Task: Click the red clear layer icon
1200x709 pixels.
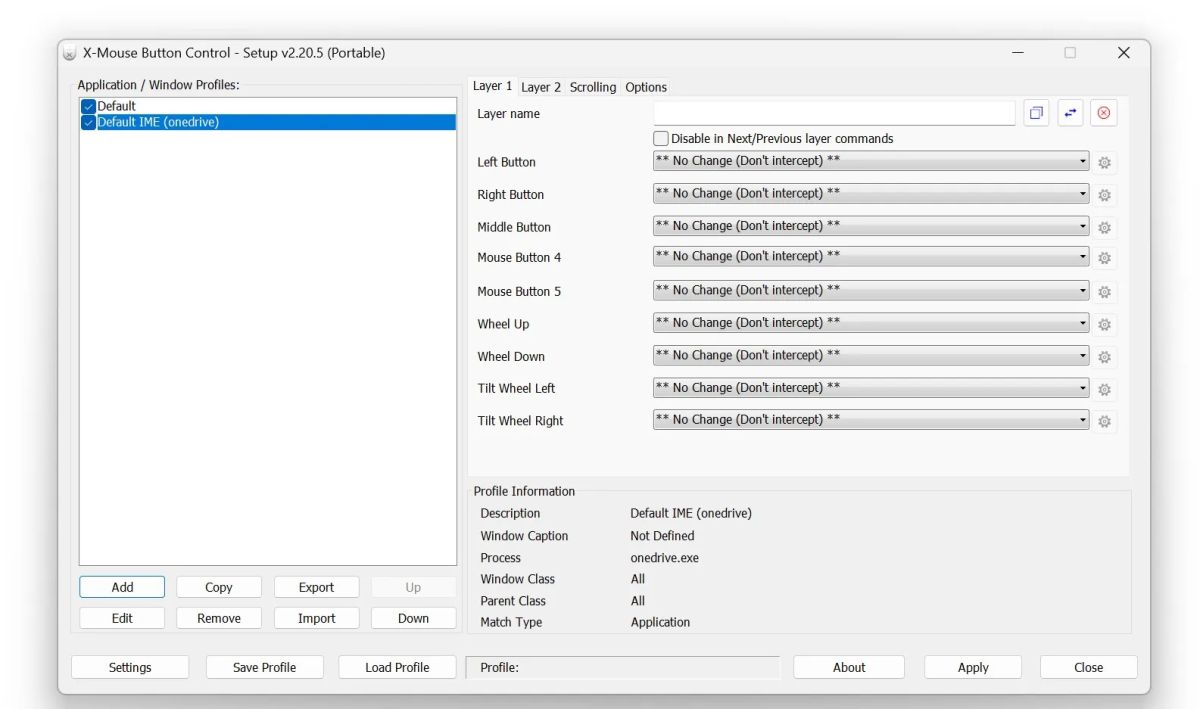Action: tap(1103, 112)
